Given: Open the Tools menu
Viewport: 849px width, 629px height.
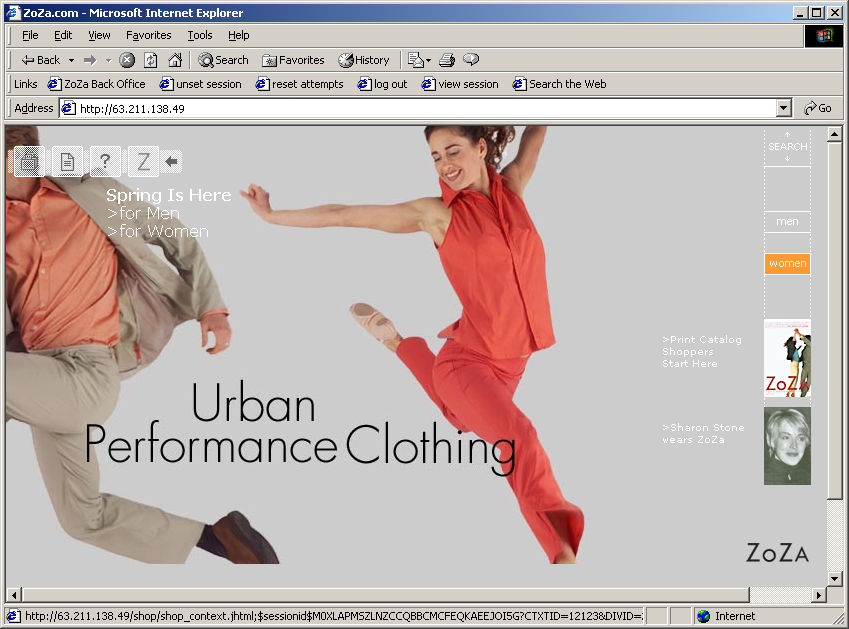Looking at the screenshot, I should (x=200, y=35).
